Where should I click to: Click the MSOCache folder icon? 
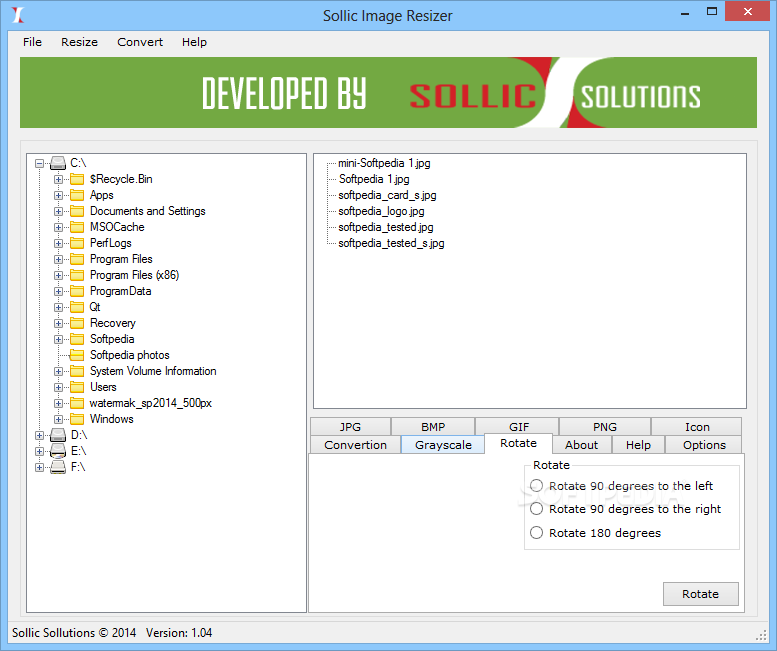click(x=77, y=227)
